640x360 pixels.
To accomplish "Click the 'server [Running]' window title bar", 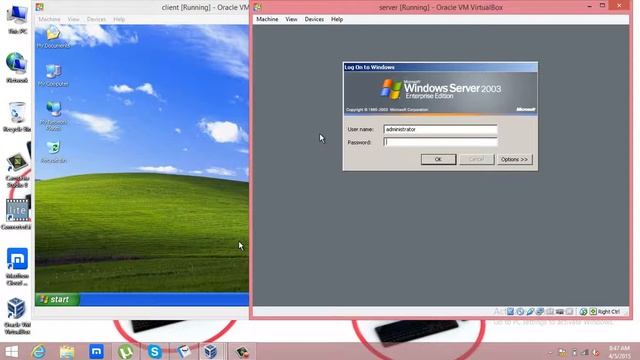I will coord(441,7).
